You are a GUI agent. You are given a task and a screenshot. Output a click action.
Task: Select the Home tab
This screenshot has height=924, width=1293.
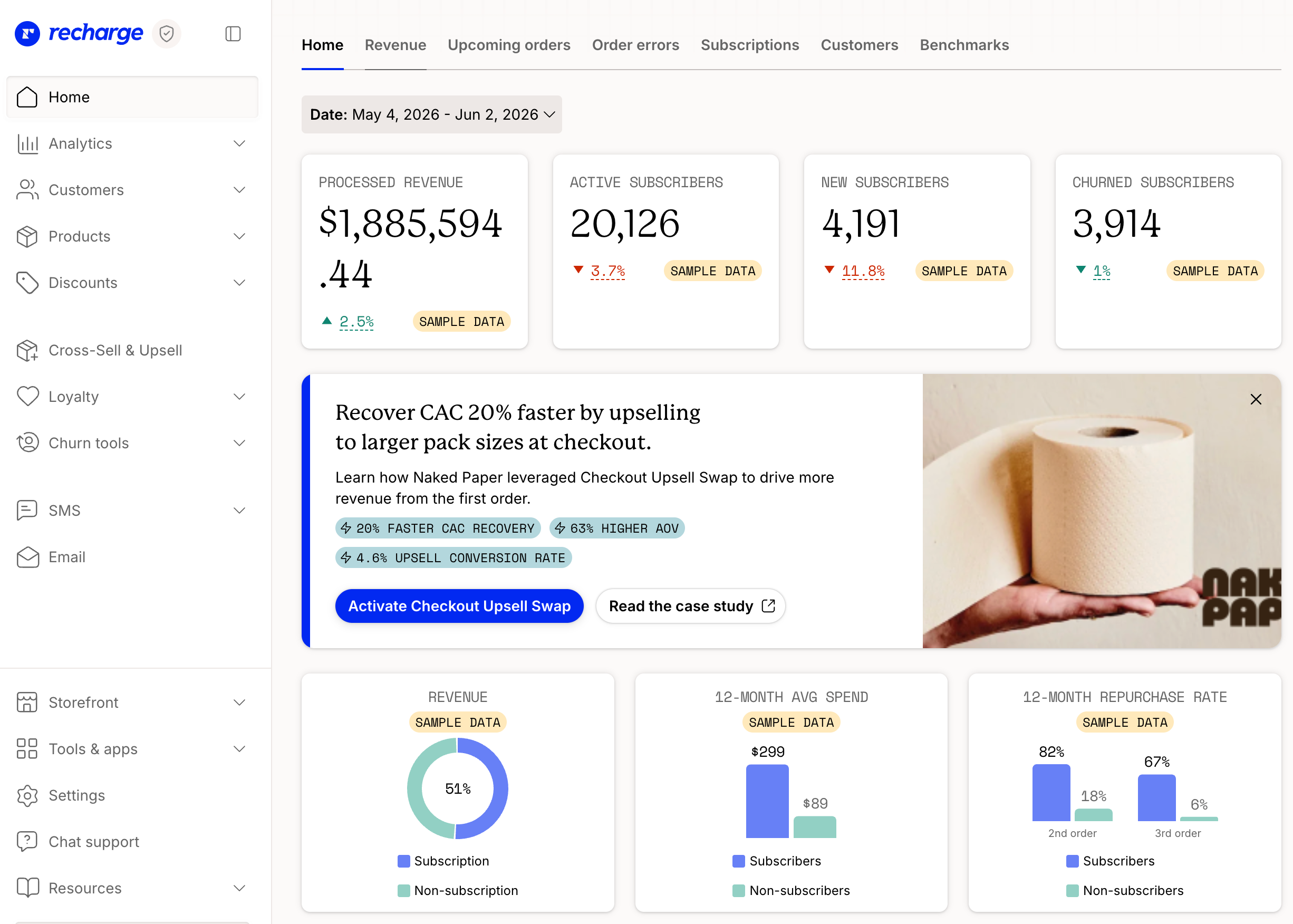(323, 45)
